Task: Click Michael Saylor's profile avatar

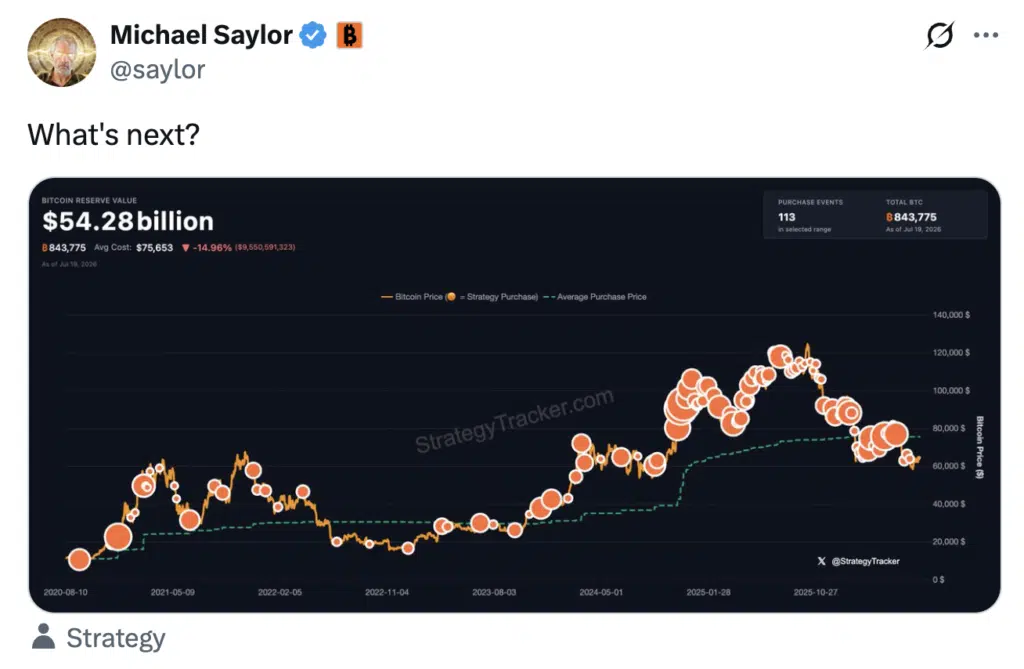Action: [61, 52]
